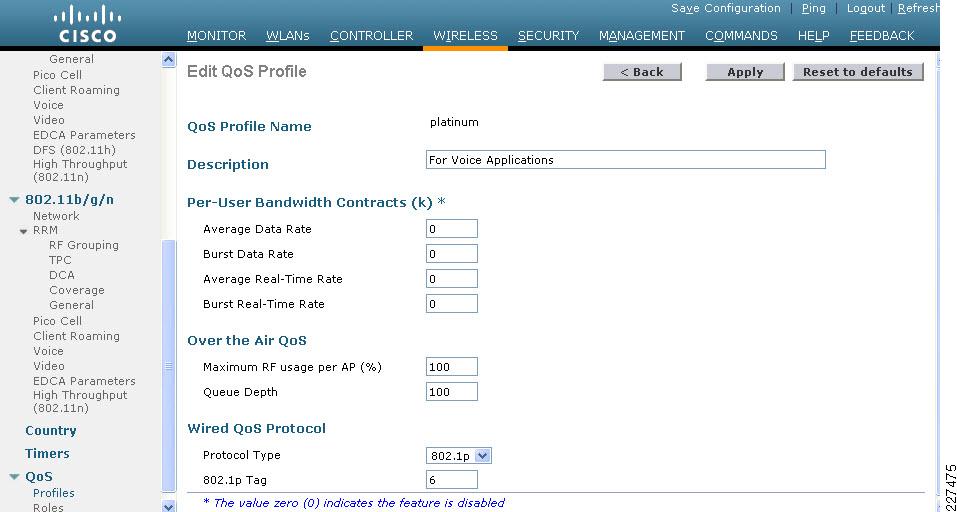Image resolution: width=957 pixels, height=512 pixels.
Task: Click the Refresh link
Action: tap(919, 9)
